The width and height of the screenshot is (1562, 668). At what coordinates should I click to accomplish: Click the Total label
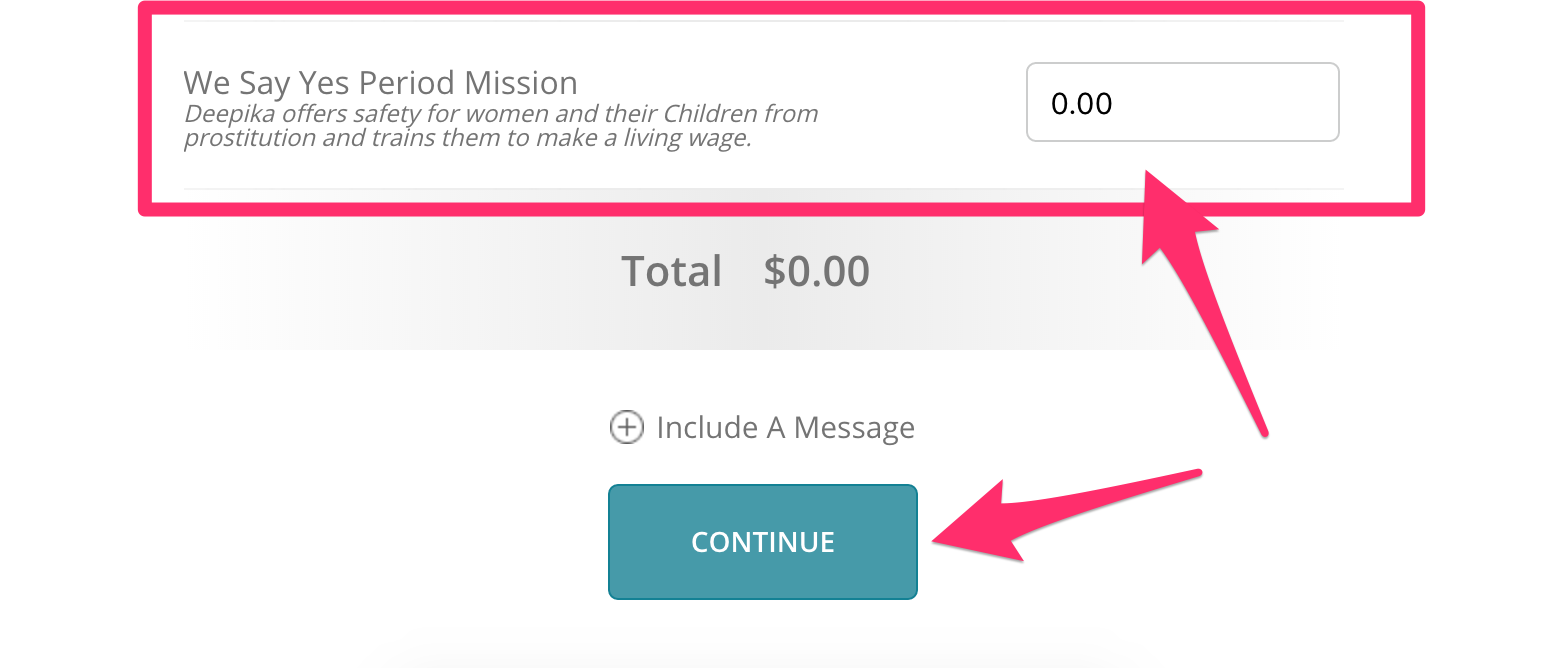point(671,271)
